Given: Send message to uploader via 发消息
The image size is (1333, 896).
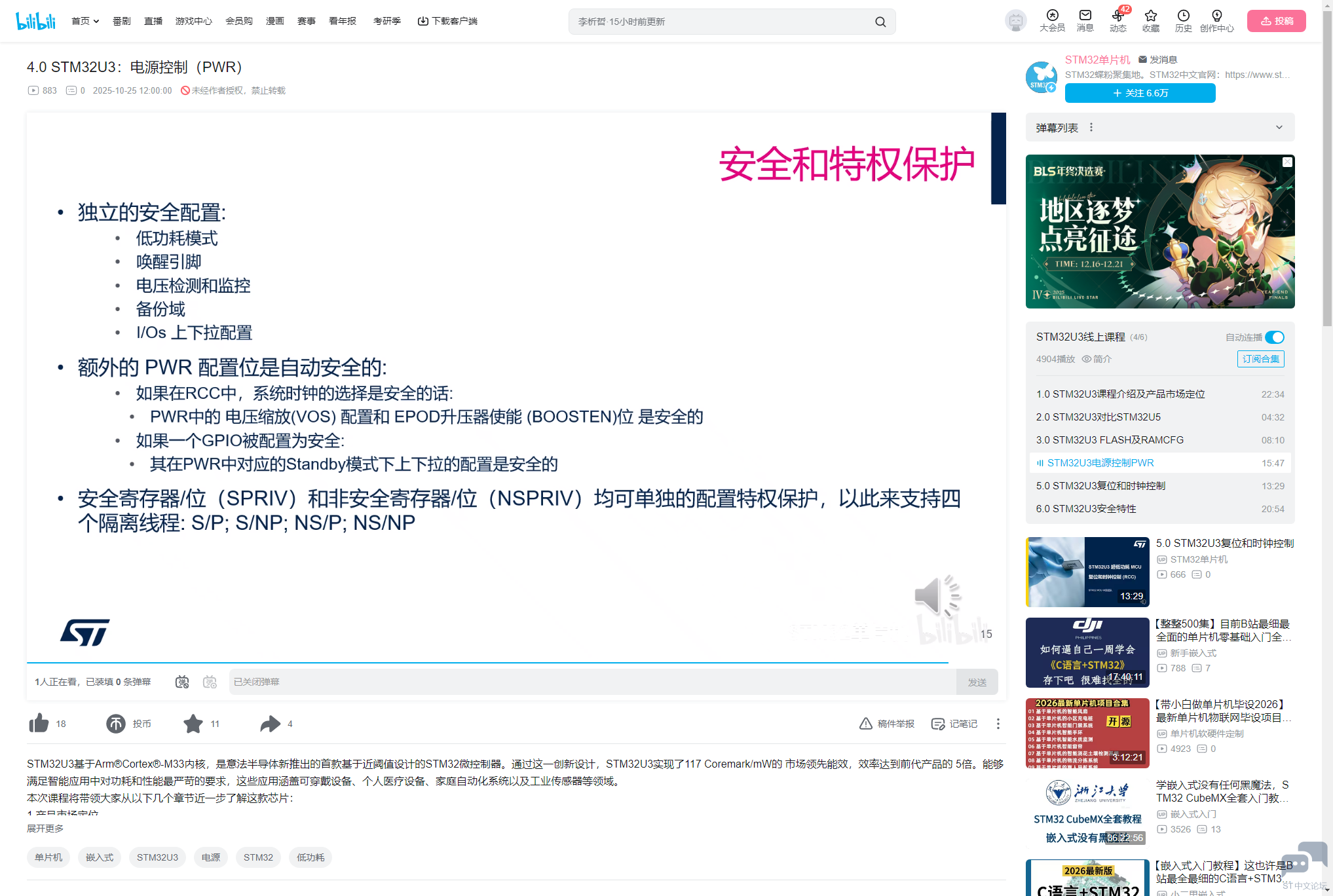Looking at the screenshot, I should (1157, 60).
